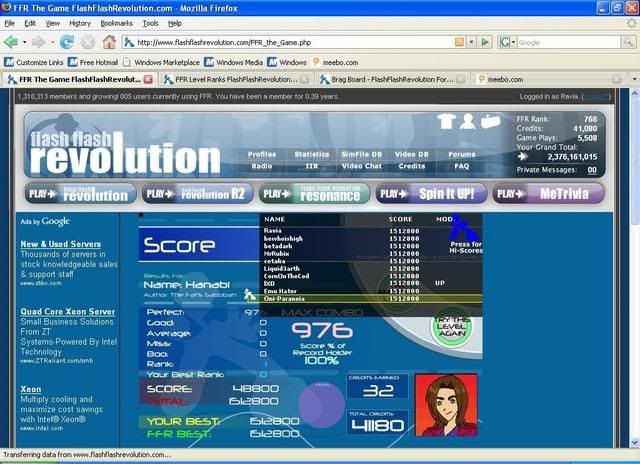Open the search engine selector dropdown
640x464 pixels.
[x=512, y=42]
